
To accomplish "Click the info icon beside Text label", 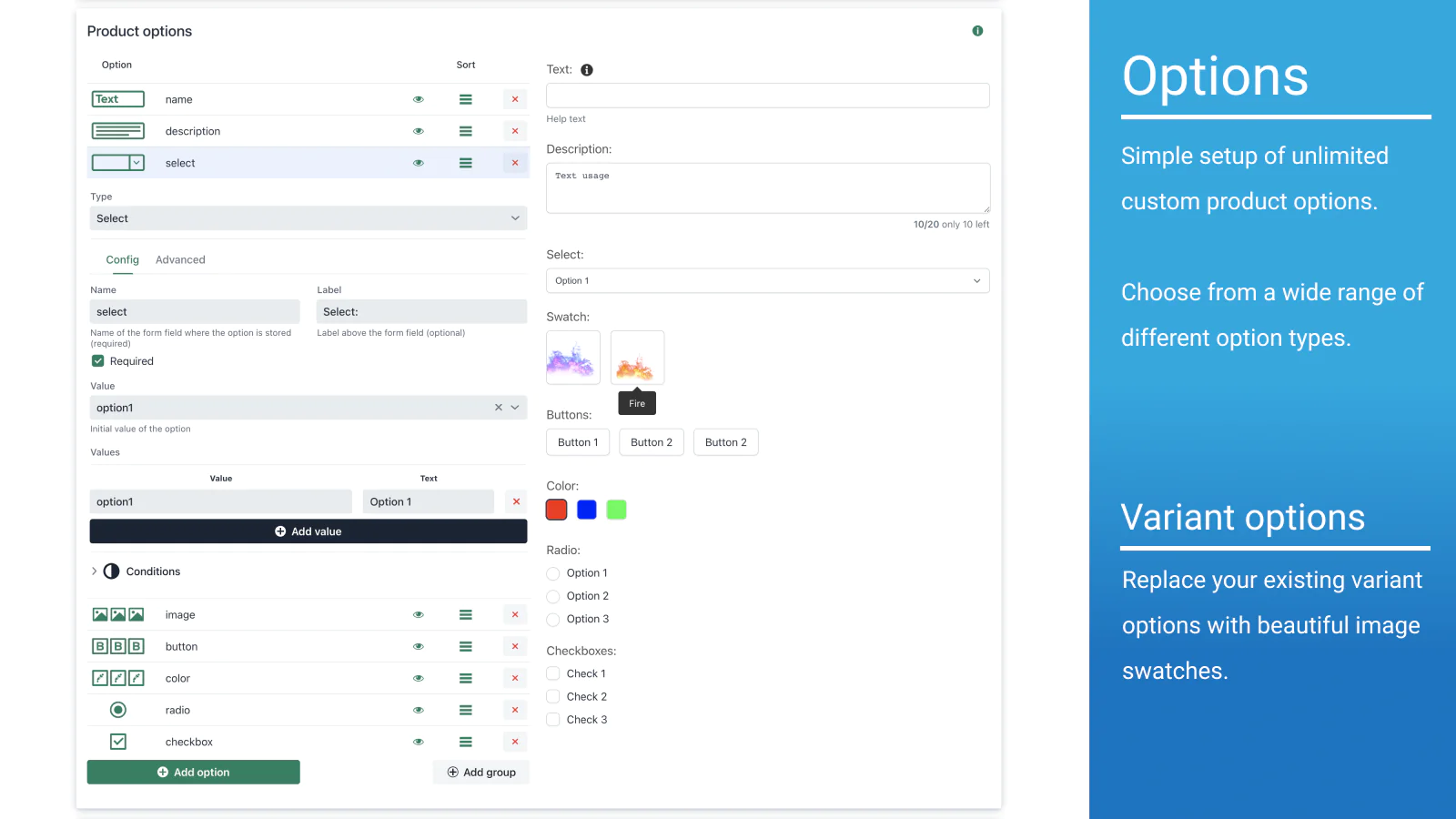I will 587,70.
